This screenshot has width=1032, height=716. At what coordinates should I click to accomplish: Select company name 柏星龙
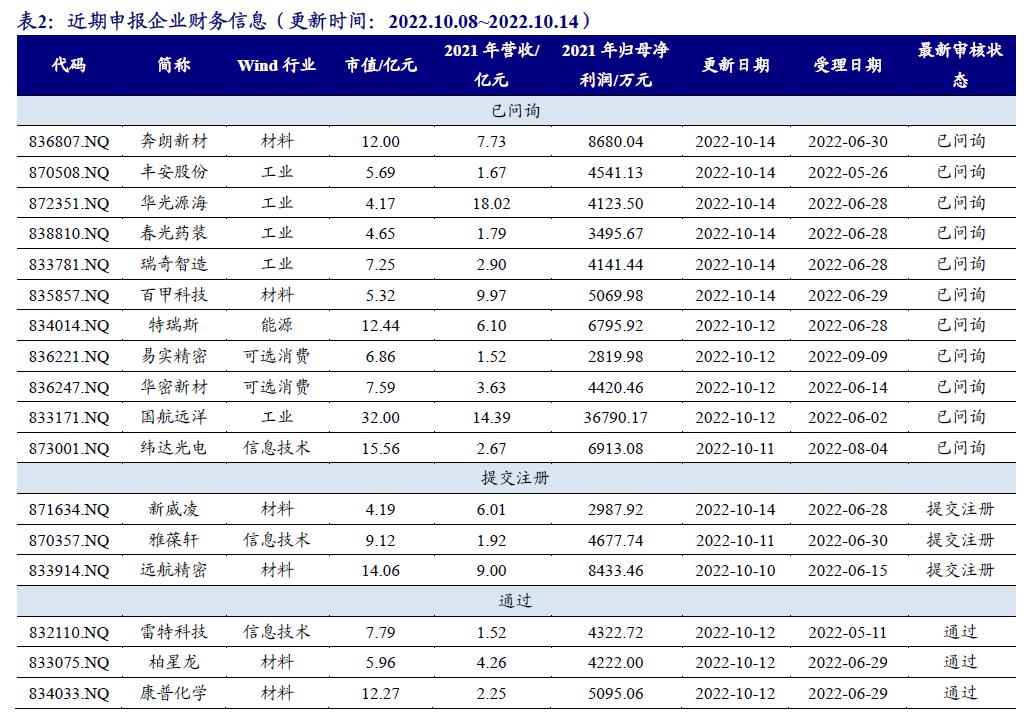(x=174, y=663)
